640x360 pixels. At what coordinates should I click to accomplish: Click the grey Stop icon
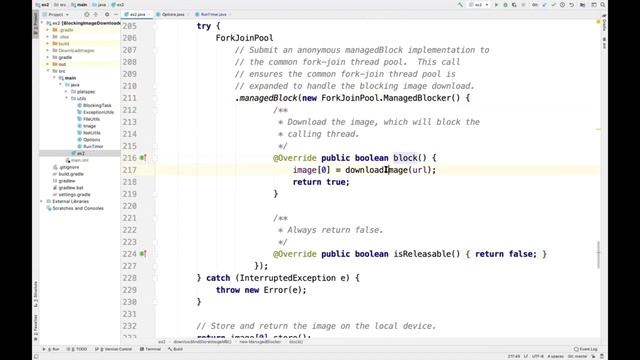tap(524, 5)
